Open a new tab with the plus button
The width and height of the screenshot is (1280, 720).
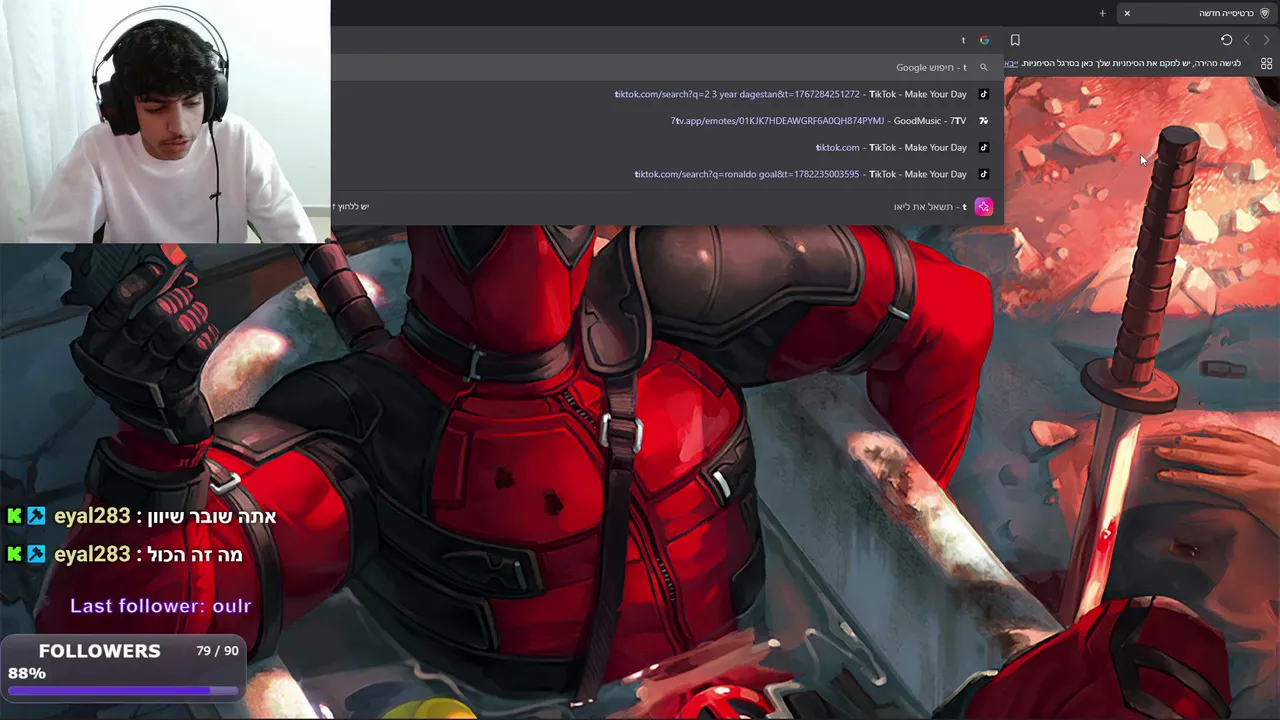pos(1102,13)
